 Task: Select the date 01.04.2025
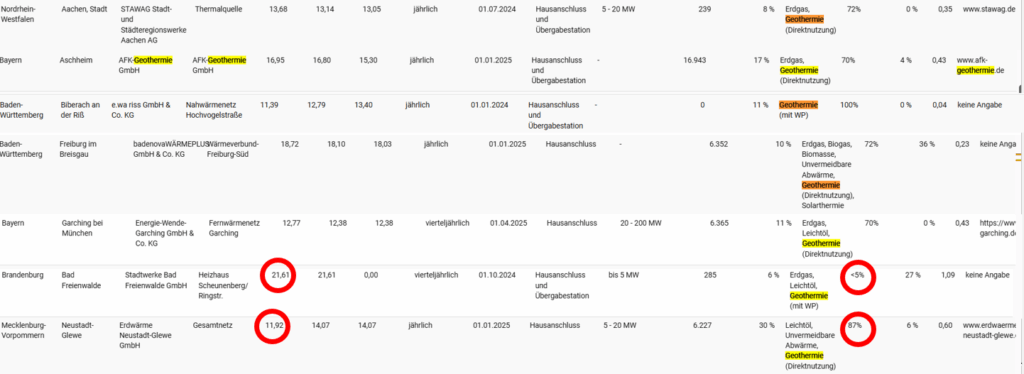coord(508,223)
